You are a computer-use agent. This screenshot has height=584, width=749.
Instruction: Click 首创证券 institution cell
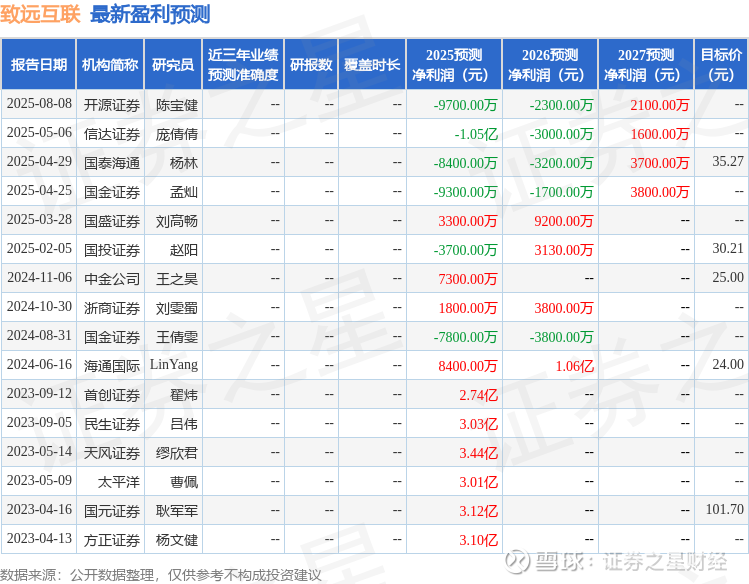click(112, 395)
